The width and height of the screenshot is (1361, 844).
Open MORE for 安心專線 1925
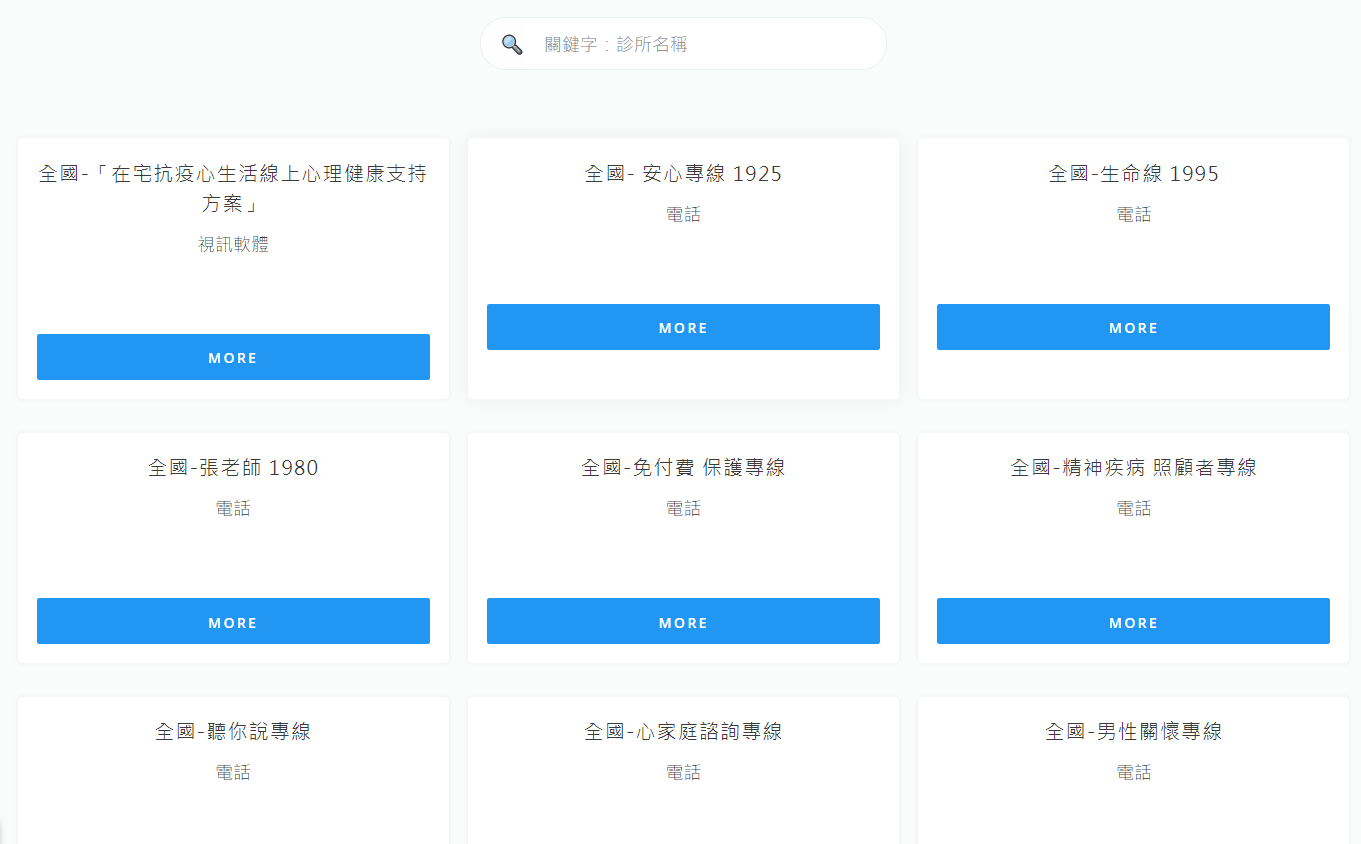coord(683,327)
